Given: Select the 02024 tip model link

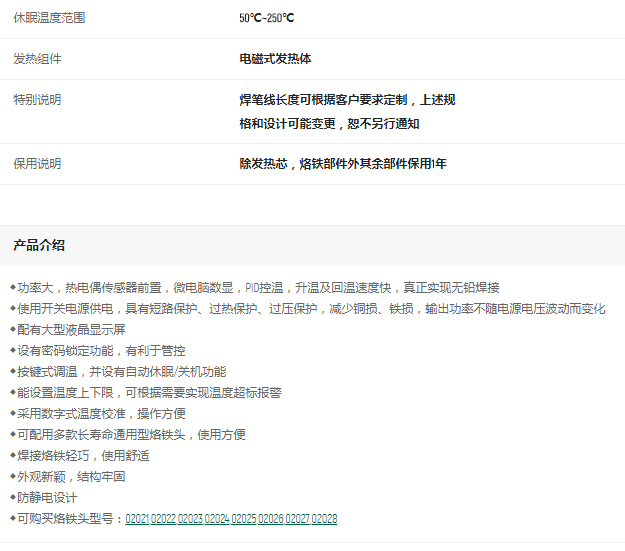Looking at the screenshot, I should [217, 519].
